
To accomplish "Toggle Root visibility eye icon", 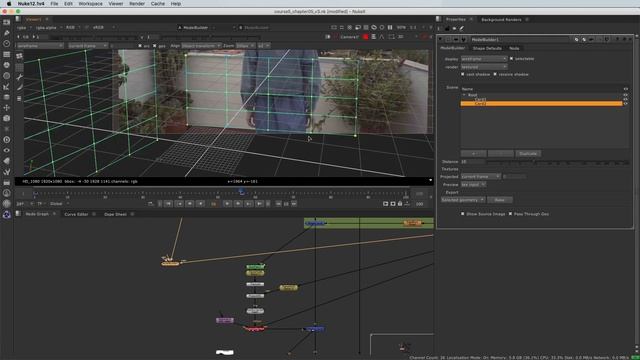I will 625,95.
